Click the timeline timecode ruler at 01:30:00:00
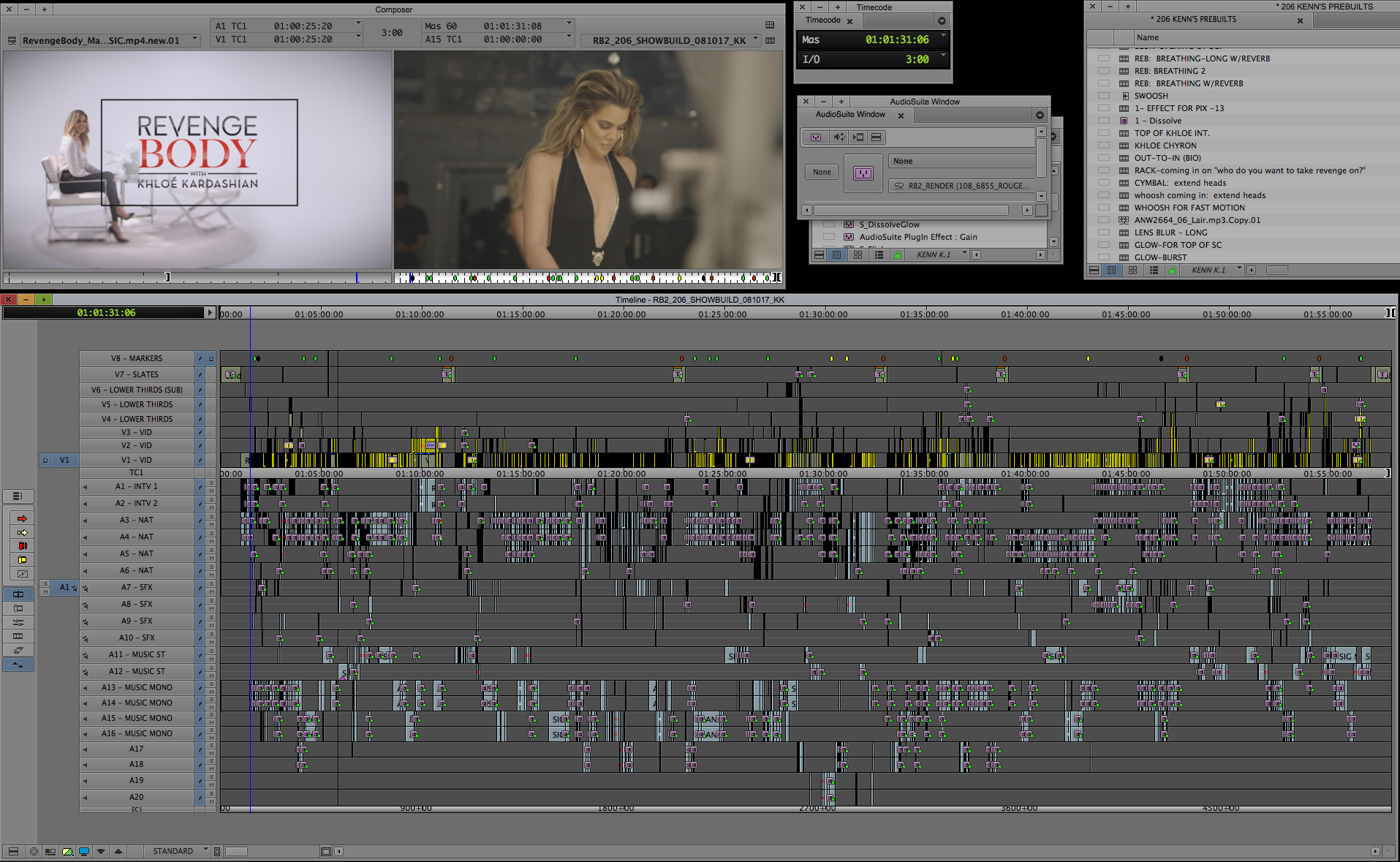This screenshot has width=1400, height=862. tap(823, 314)
